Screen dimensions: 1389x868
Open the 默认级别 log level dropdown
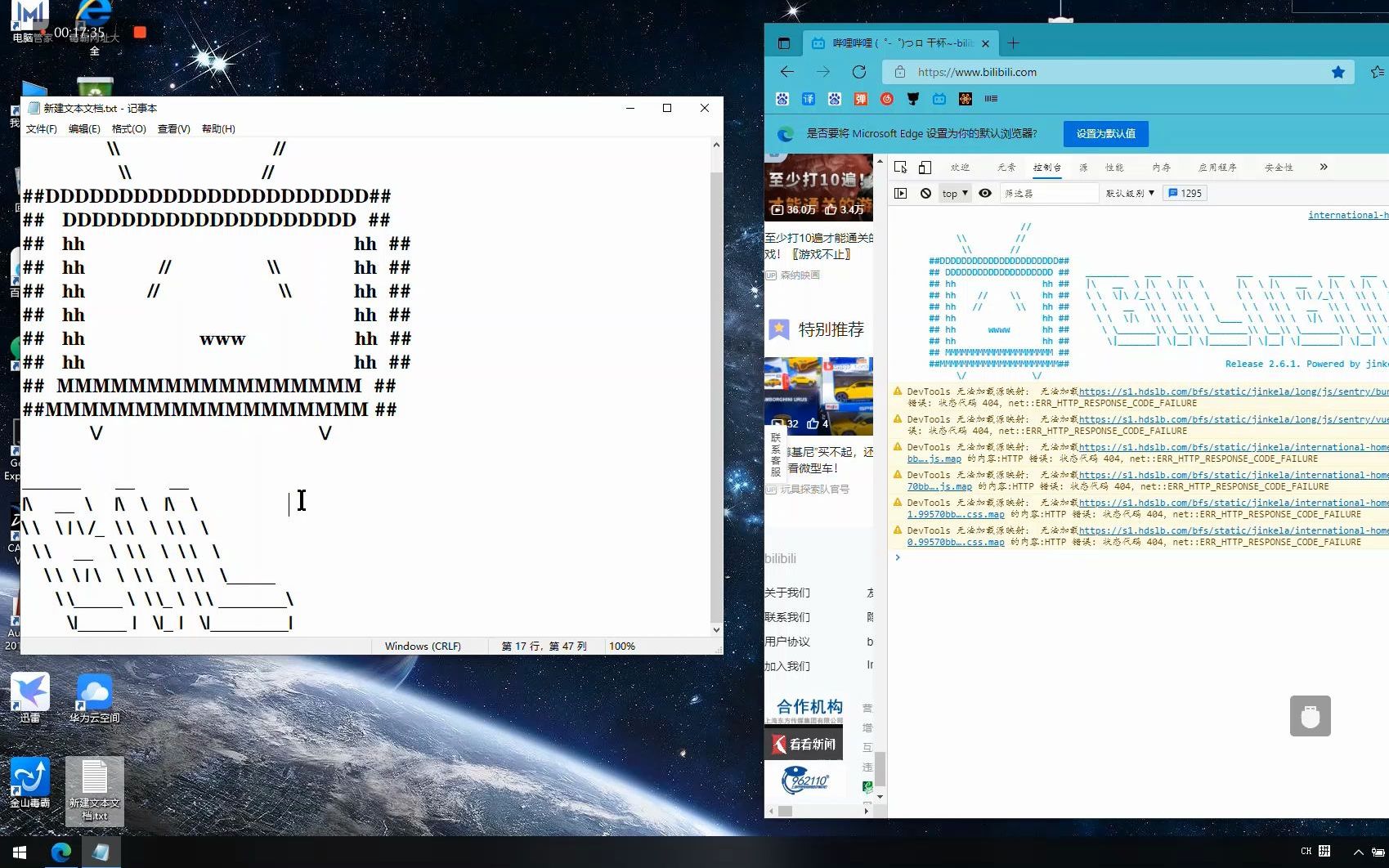coord(1130,194)
